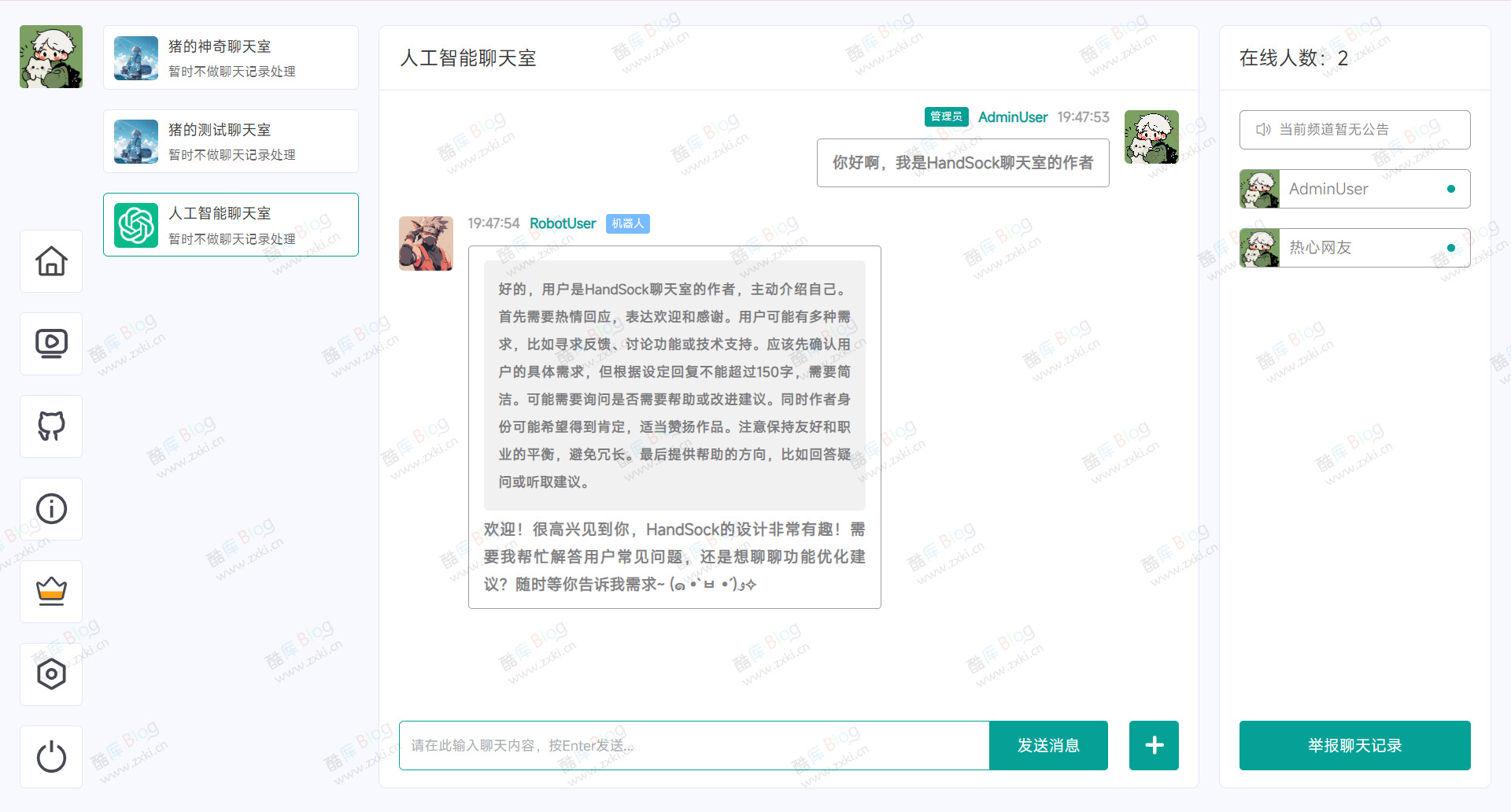The image size is (1511, 812).
Task: Open the VIP crown icon
Action: coord(50,591)
